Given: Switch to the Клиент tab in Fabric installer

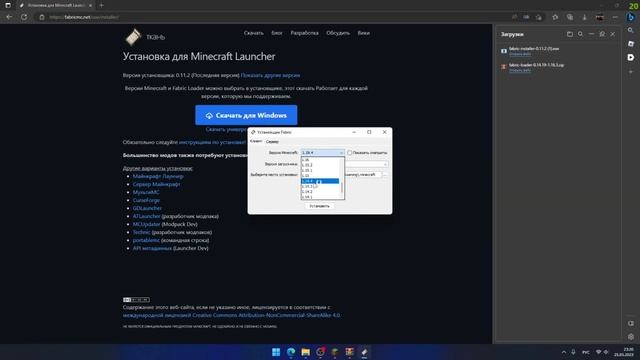Looking at the screenshot, I should pyautogui.click(x=256, y=141).
